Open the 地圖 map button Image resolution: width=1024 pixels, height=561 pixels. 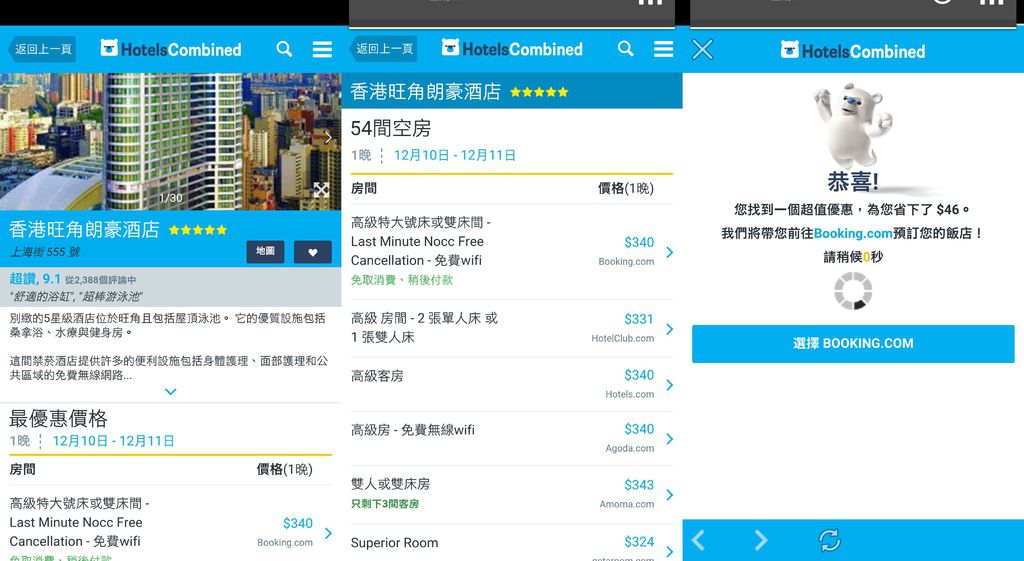(x=265, y=251)
